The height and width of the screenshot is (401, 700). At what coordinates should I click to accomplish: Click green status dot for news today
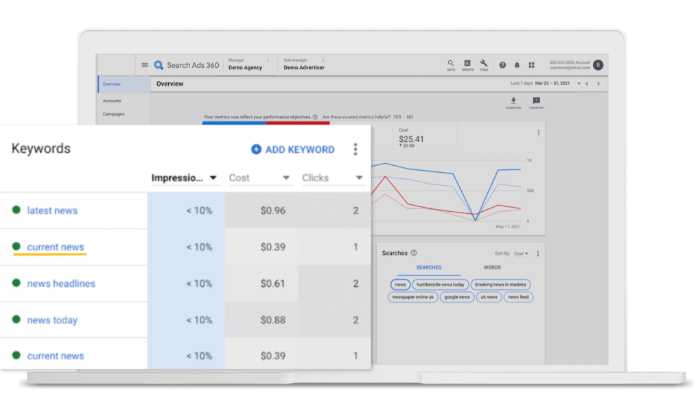17,319
